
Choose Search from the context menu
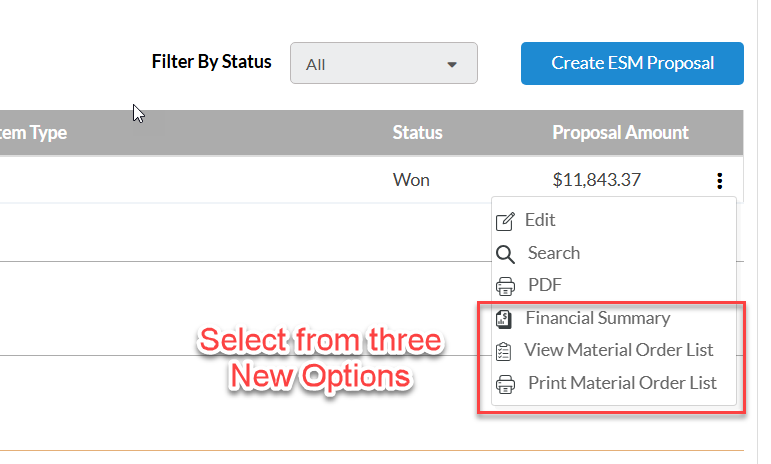554,253
